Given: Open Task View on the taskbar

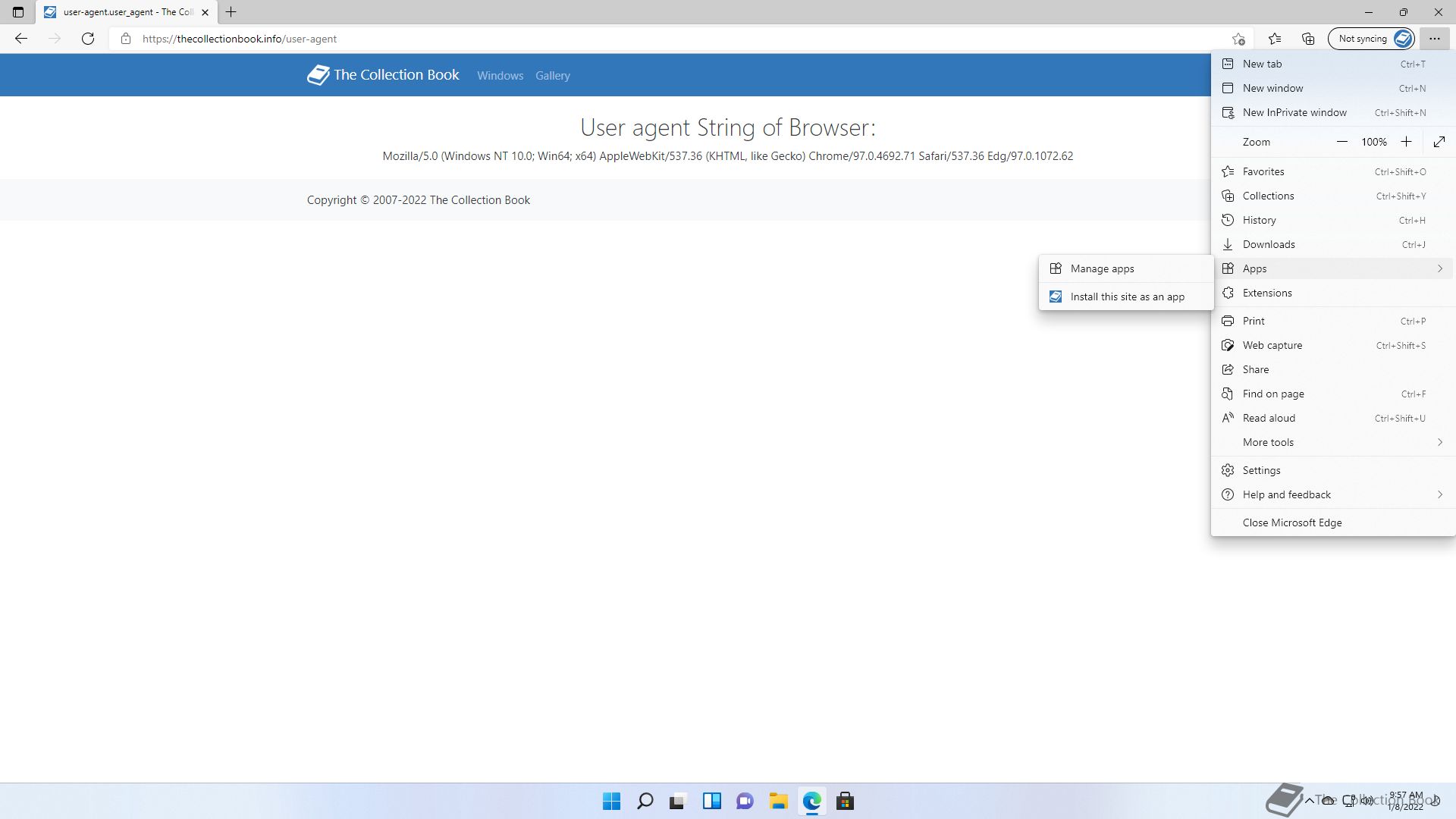Looking at the screenshot, I should tap(678, 801).
